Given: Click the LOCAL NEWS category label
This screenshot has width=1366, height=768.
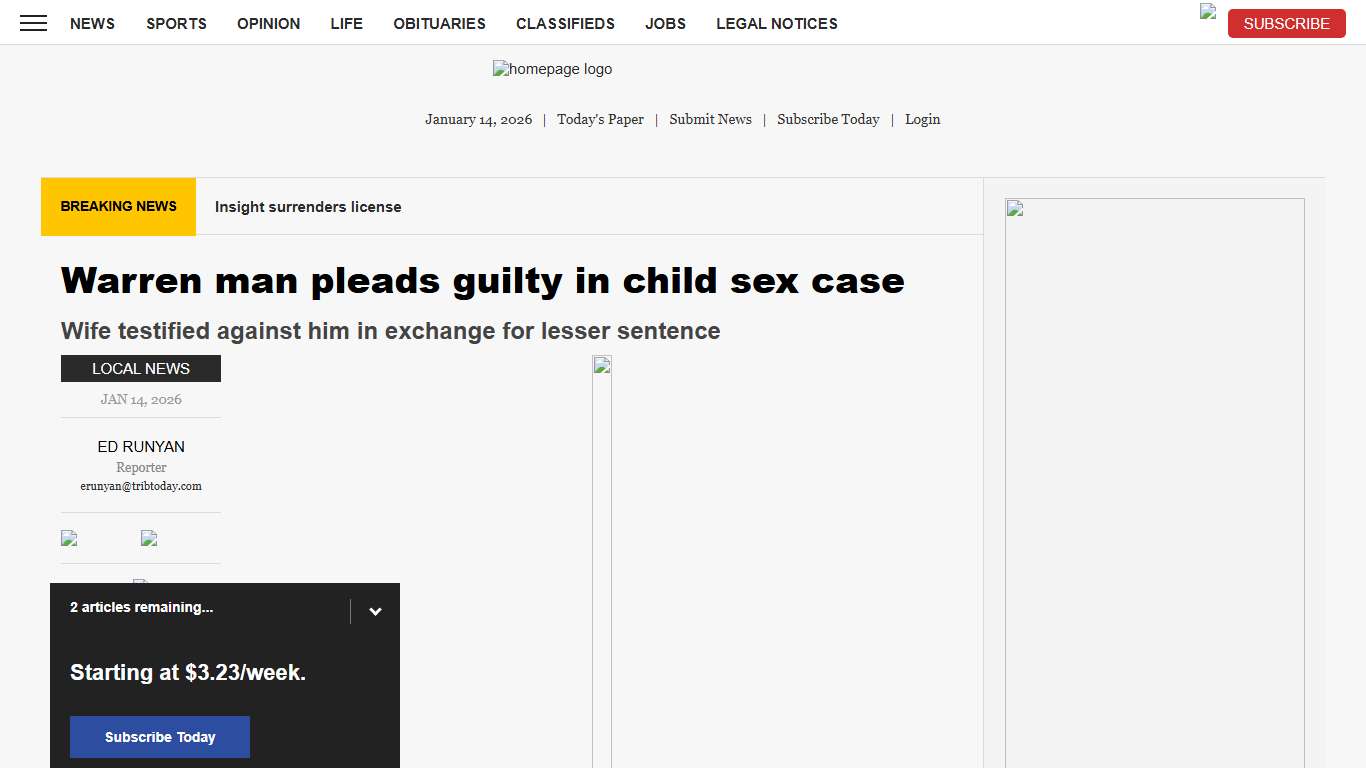Looking at the screenshot, I should pos(140,368).
